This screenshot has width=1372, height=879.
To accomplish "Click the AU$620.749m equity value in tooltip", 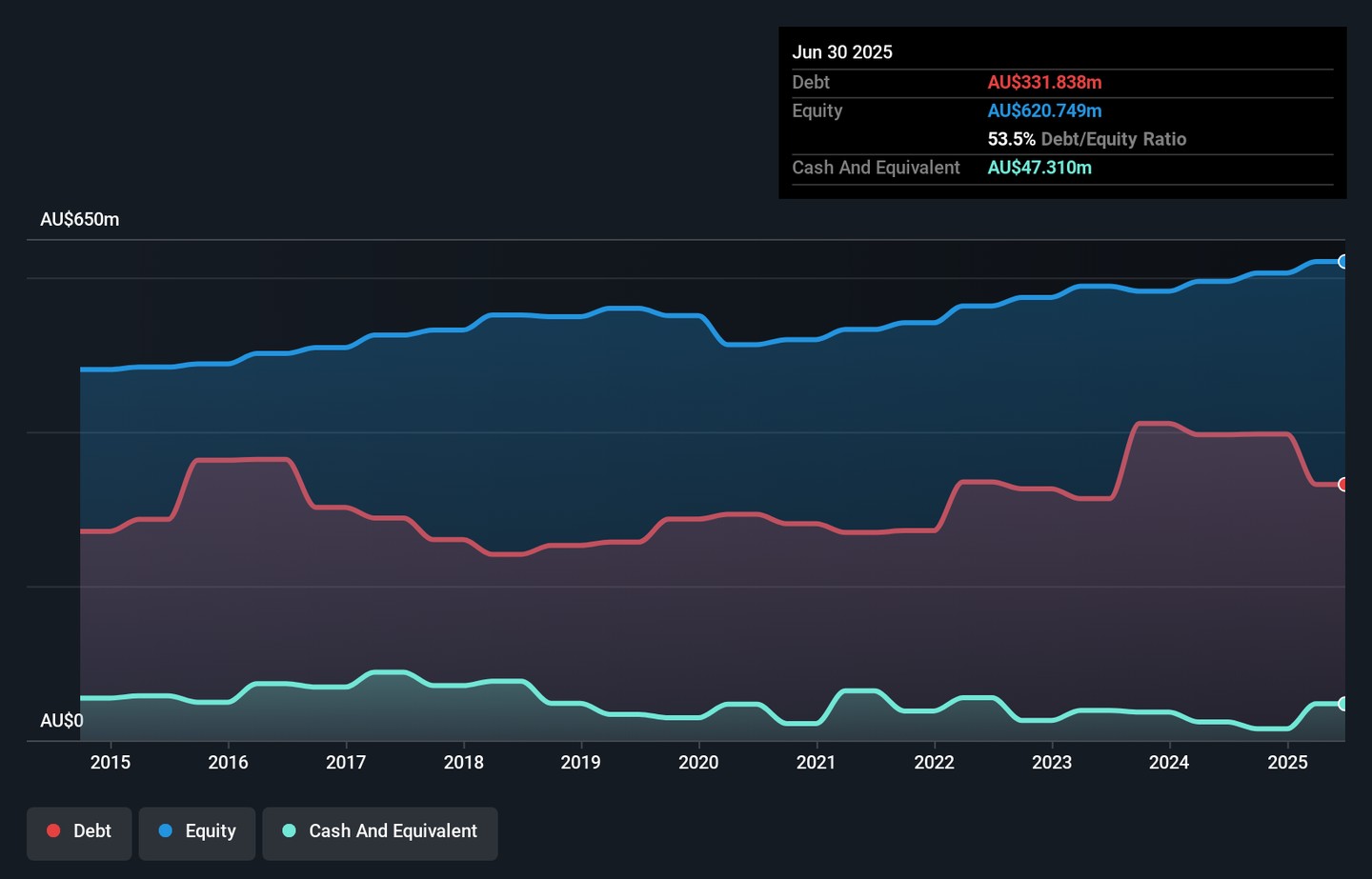I will point(1044,110).
